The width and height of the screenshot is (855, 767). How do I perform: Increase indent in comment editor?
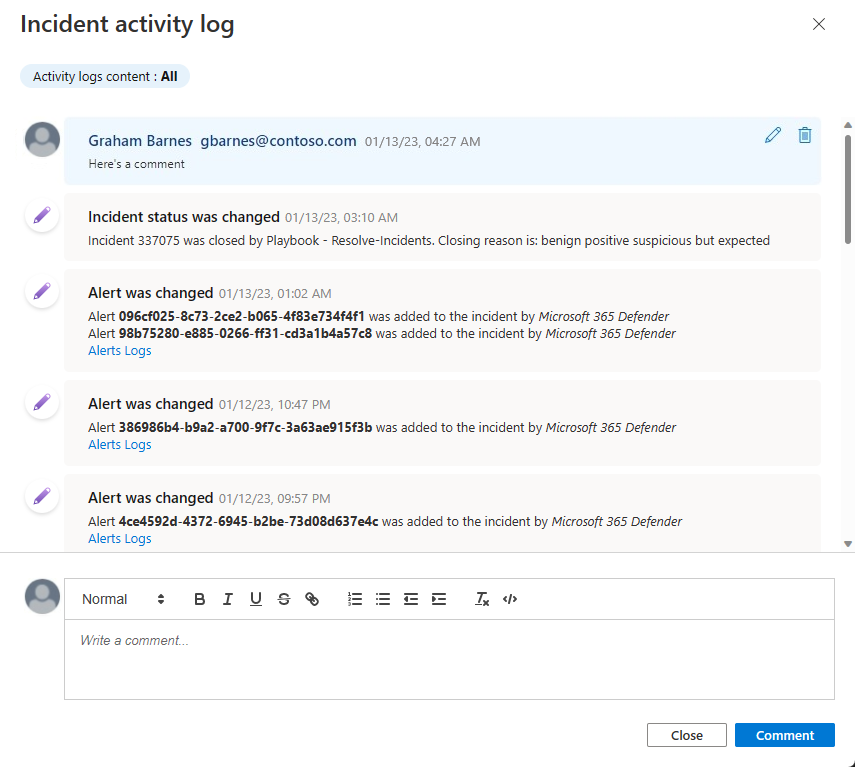pyautogui.click(x=439, y=598)
